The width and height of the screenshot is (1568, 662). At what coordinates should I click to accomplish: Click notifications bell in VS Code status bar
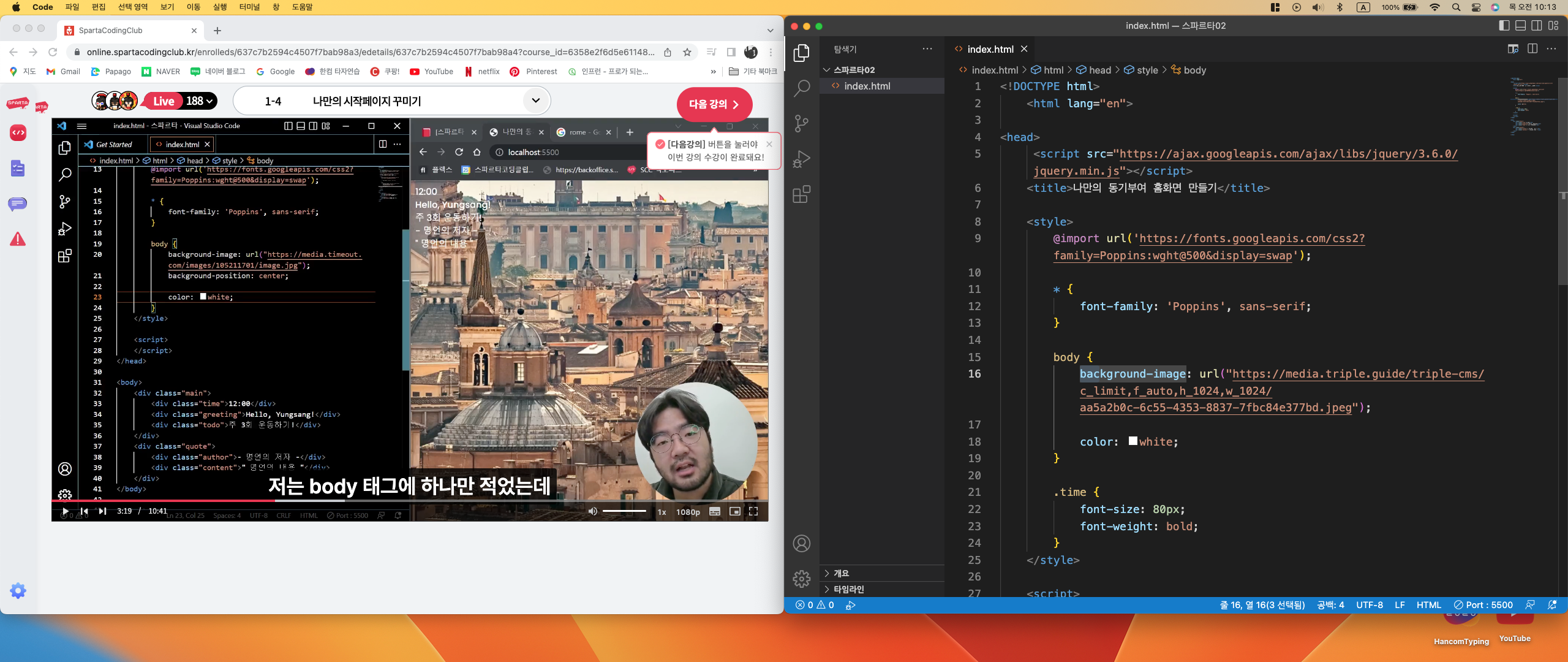[1552, 605]
